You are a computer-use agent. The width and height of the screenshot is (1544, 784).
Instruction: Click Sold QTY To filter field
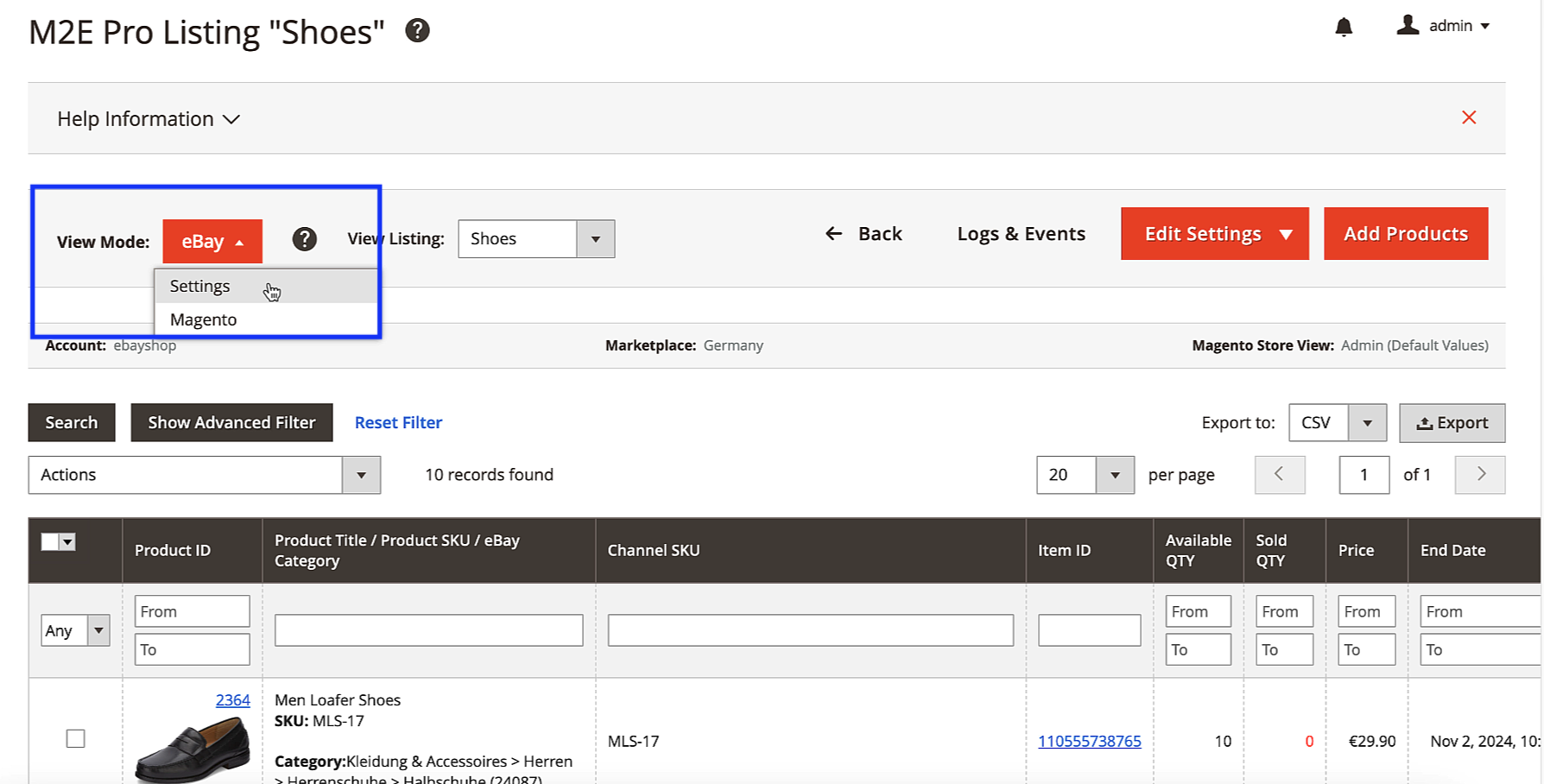click(1284, 649)
